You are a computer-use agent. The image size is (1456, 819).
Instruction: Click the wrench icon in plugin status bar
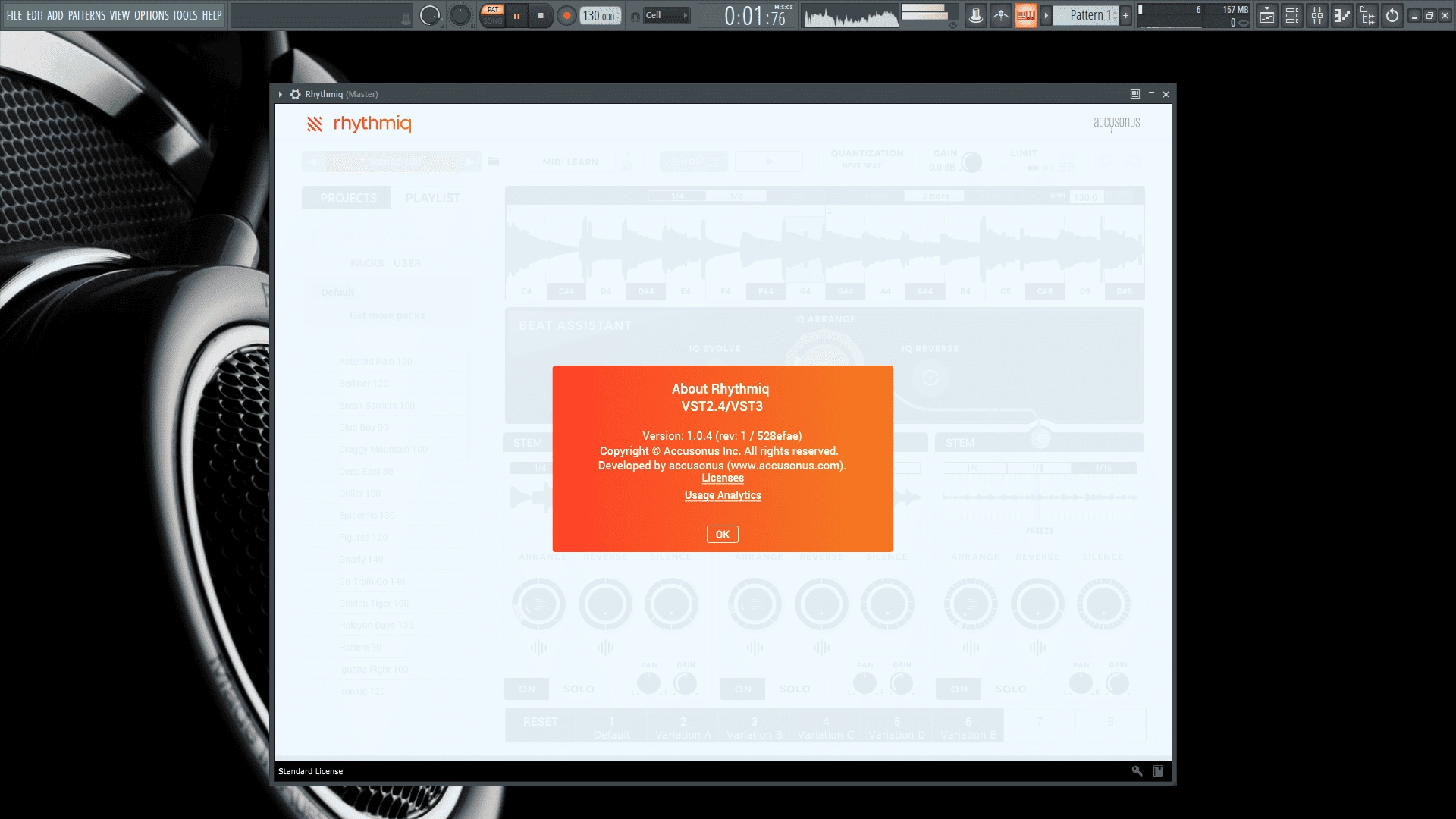coord(1137,771)
